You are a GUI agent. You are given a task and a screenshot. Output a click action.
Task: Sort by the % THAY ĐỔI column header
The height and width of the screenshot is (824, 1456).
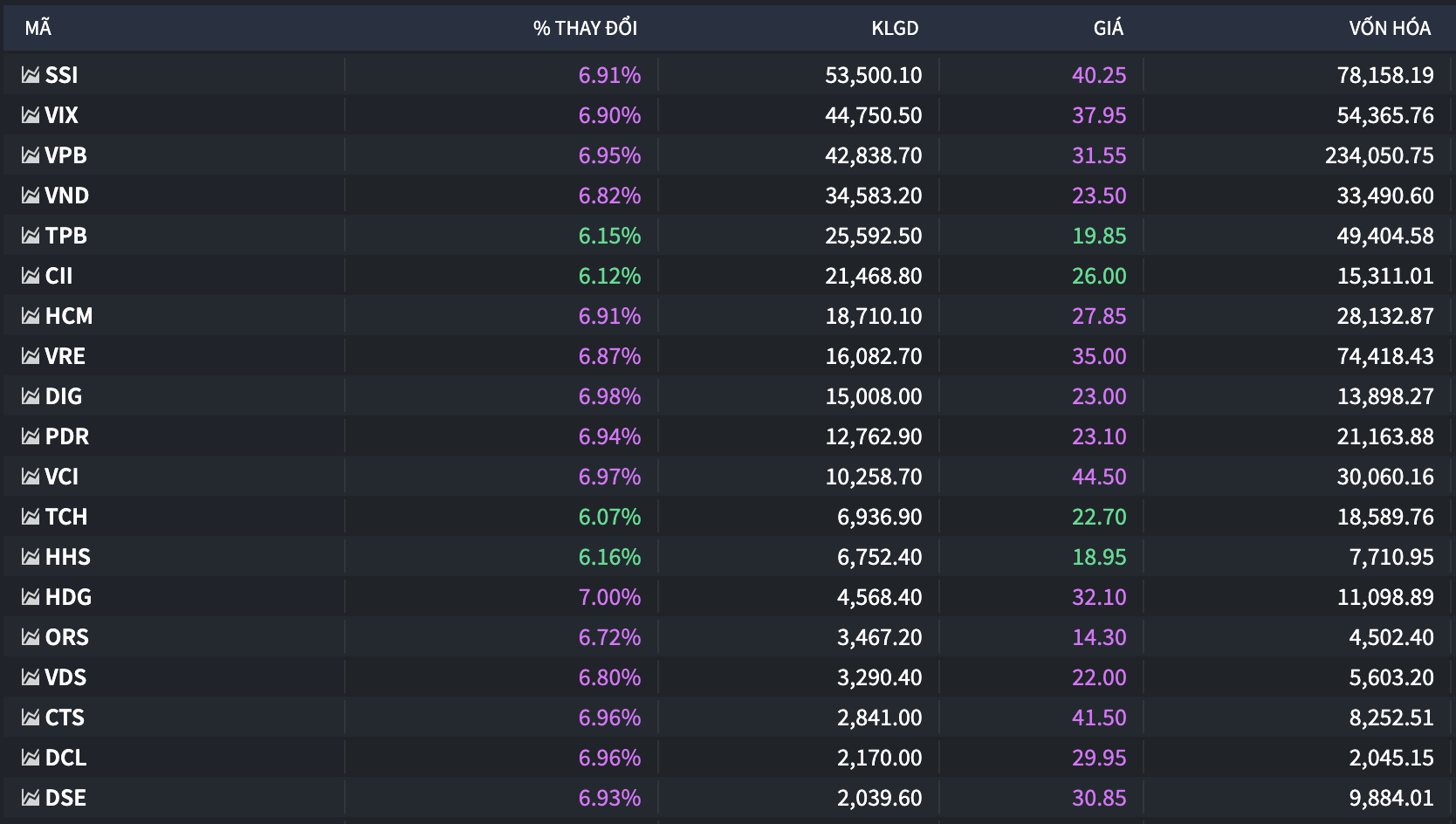585,28
